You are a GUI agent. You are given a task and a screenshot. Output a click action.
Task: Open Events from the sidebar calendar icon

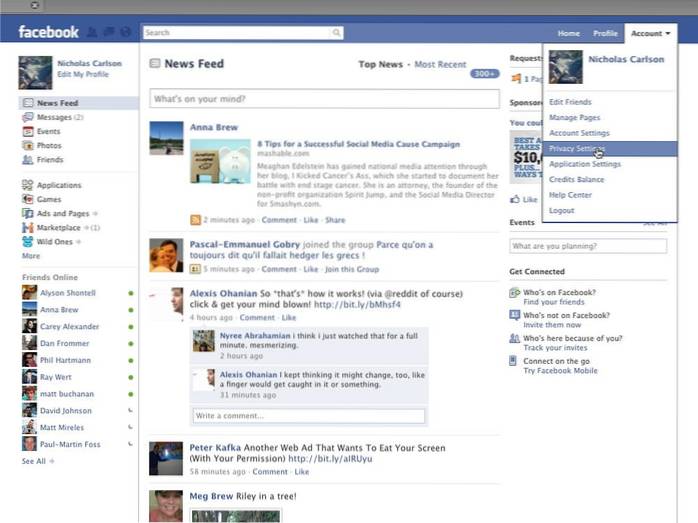pyautogui.click(x=28, y=131)
